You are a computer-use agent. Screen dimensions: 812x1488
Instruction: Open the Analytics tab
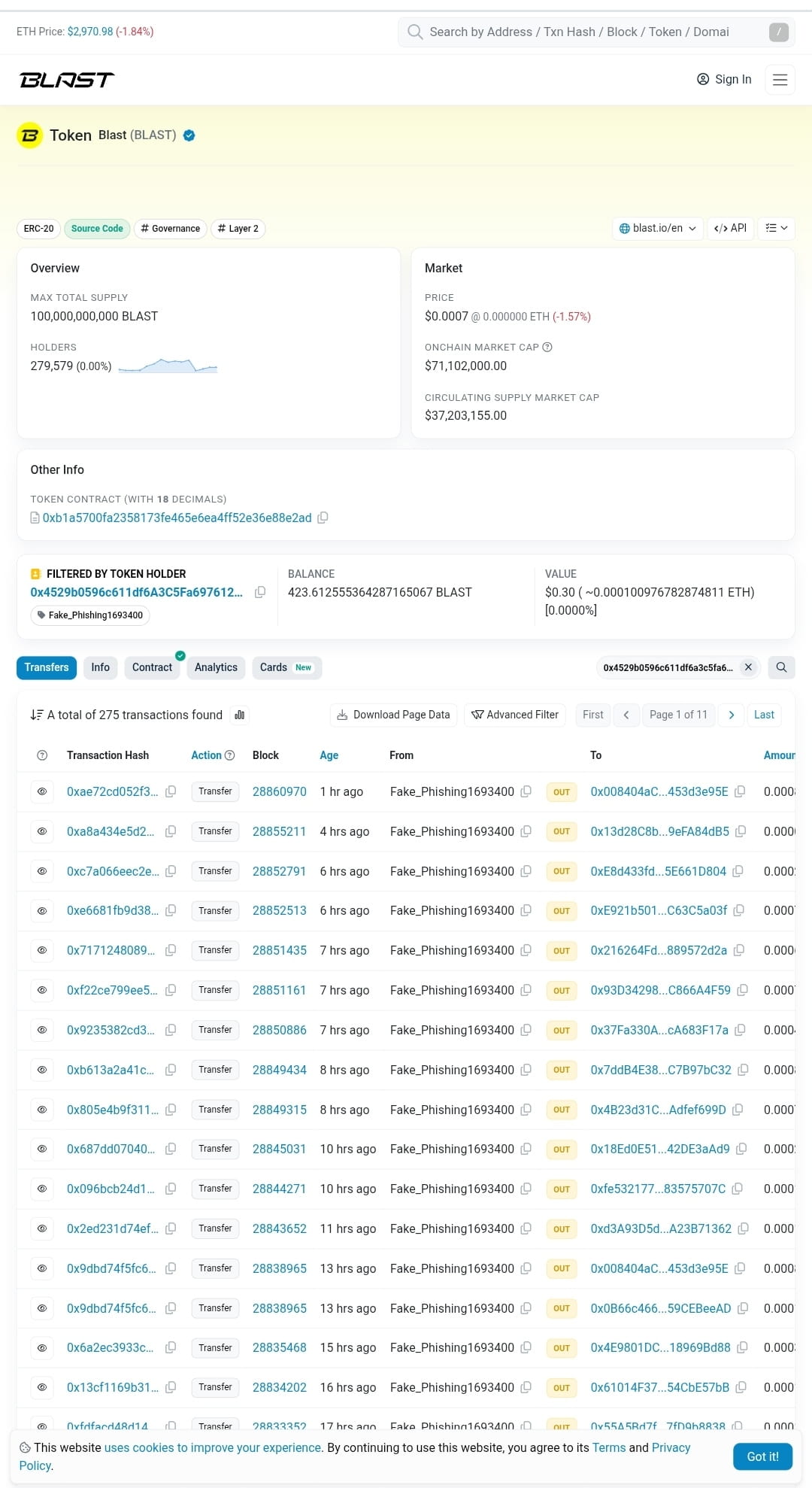[x=216, y=667]
